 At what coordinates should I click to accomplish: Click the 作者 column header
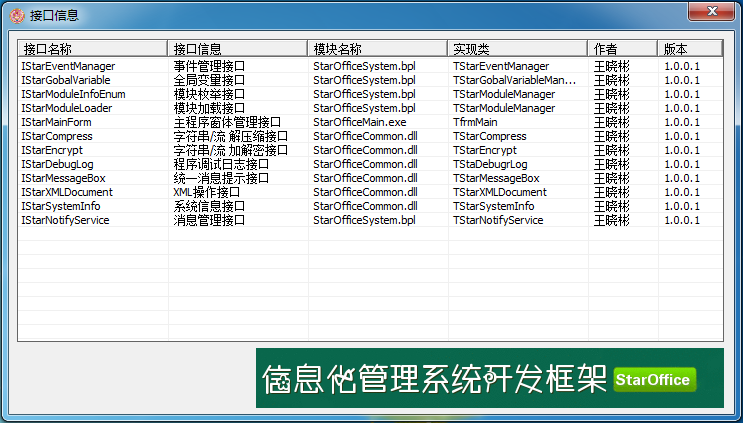click(623, 48)
